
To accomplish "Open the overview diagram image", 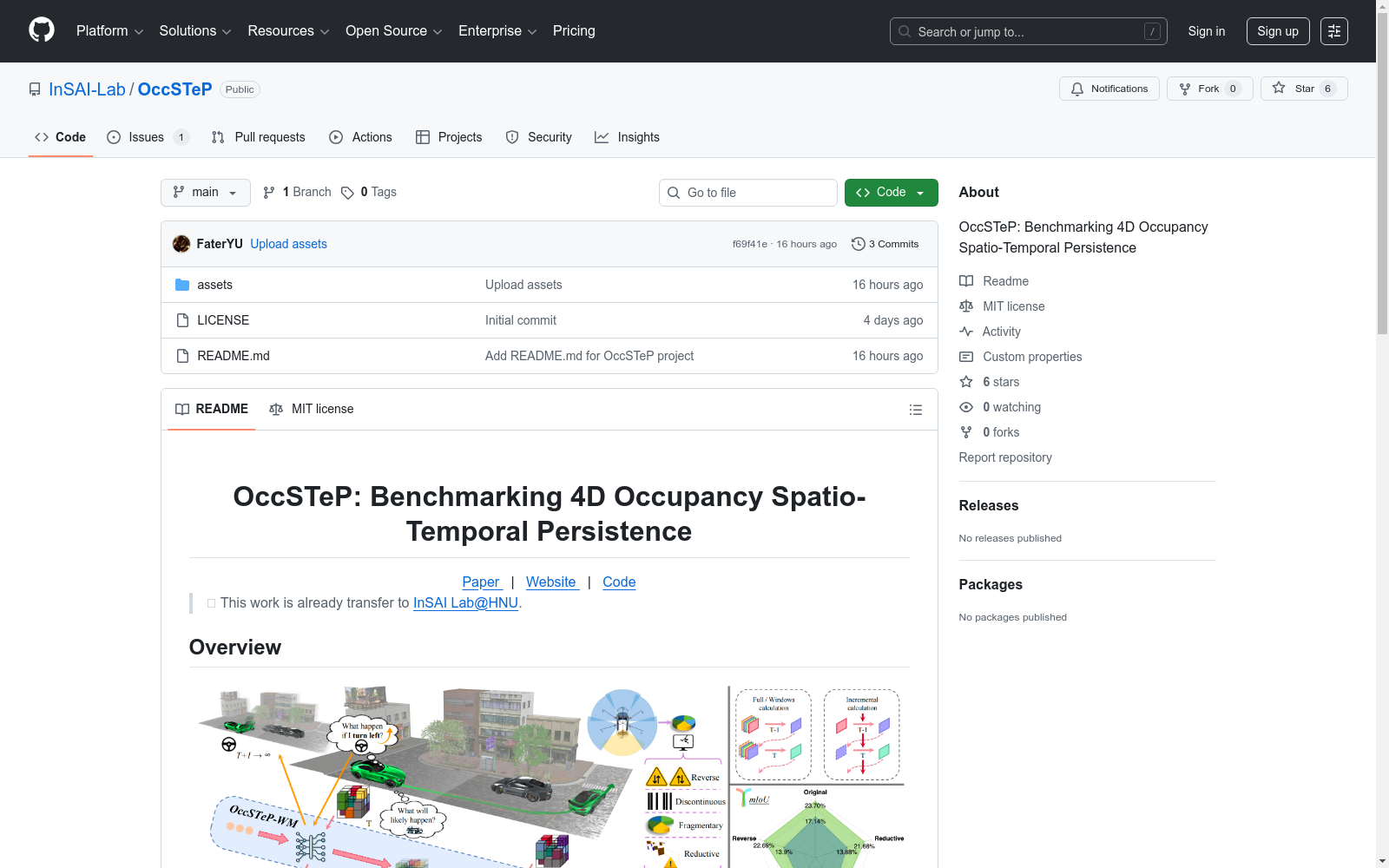I will (550, 777).
